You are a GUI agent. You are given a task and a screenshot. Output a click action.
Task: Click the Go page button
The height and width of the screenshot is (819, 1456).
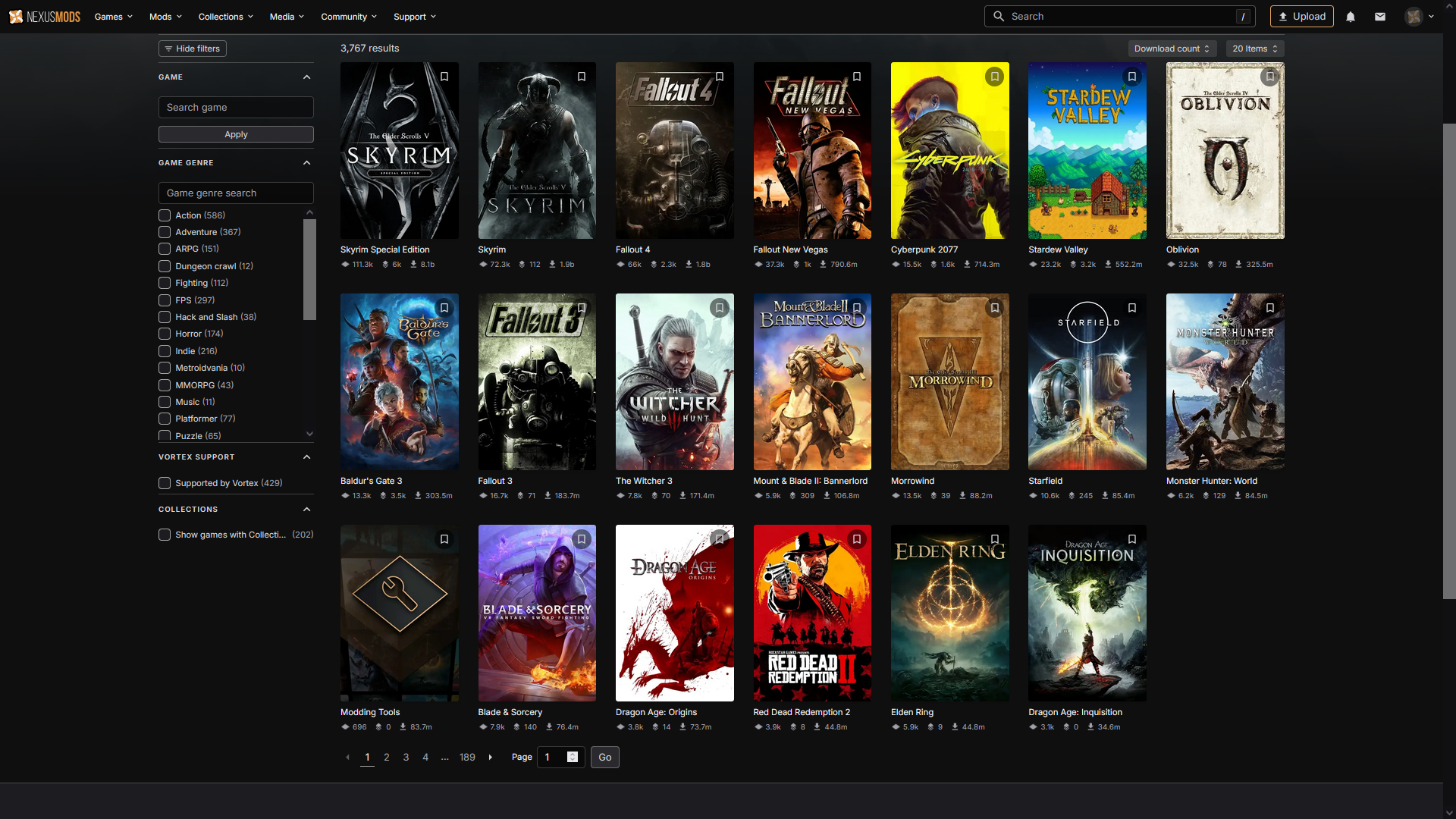coord(605,758)
